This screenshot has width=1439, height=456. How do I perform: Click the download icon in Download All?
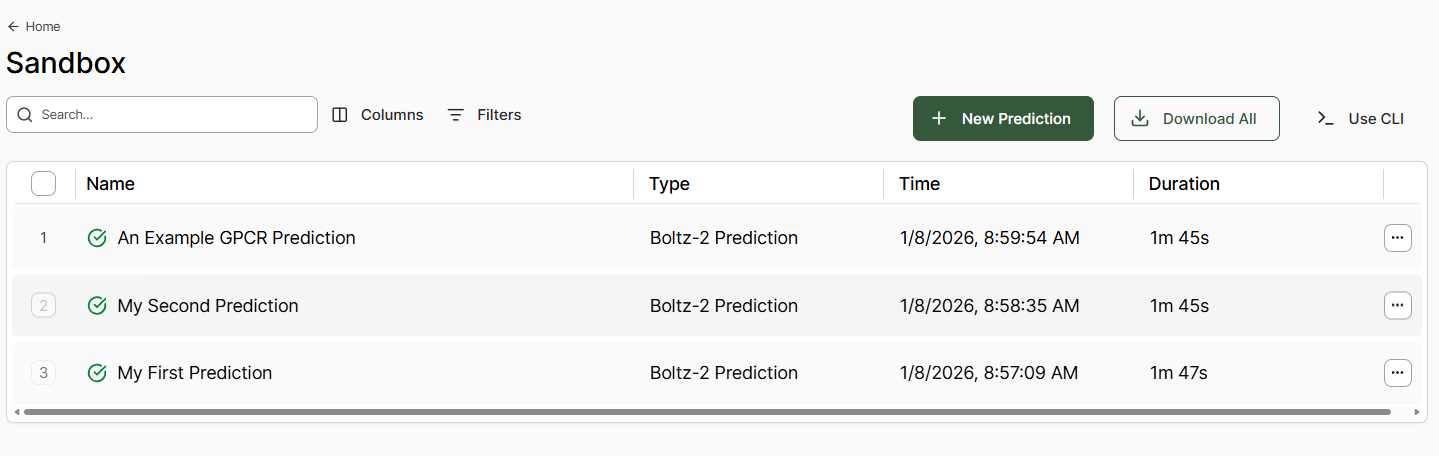(x=1139, y=119)
